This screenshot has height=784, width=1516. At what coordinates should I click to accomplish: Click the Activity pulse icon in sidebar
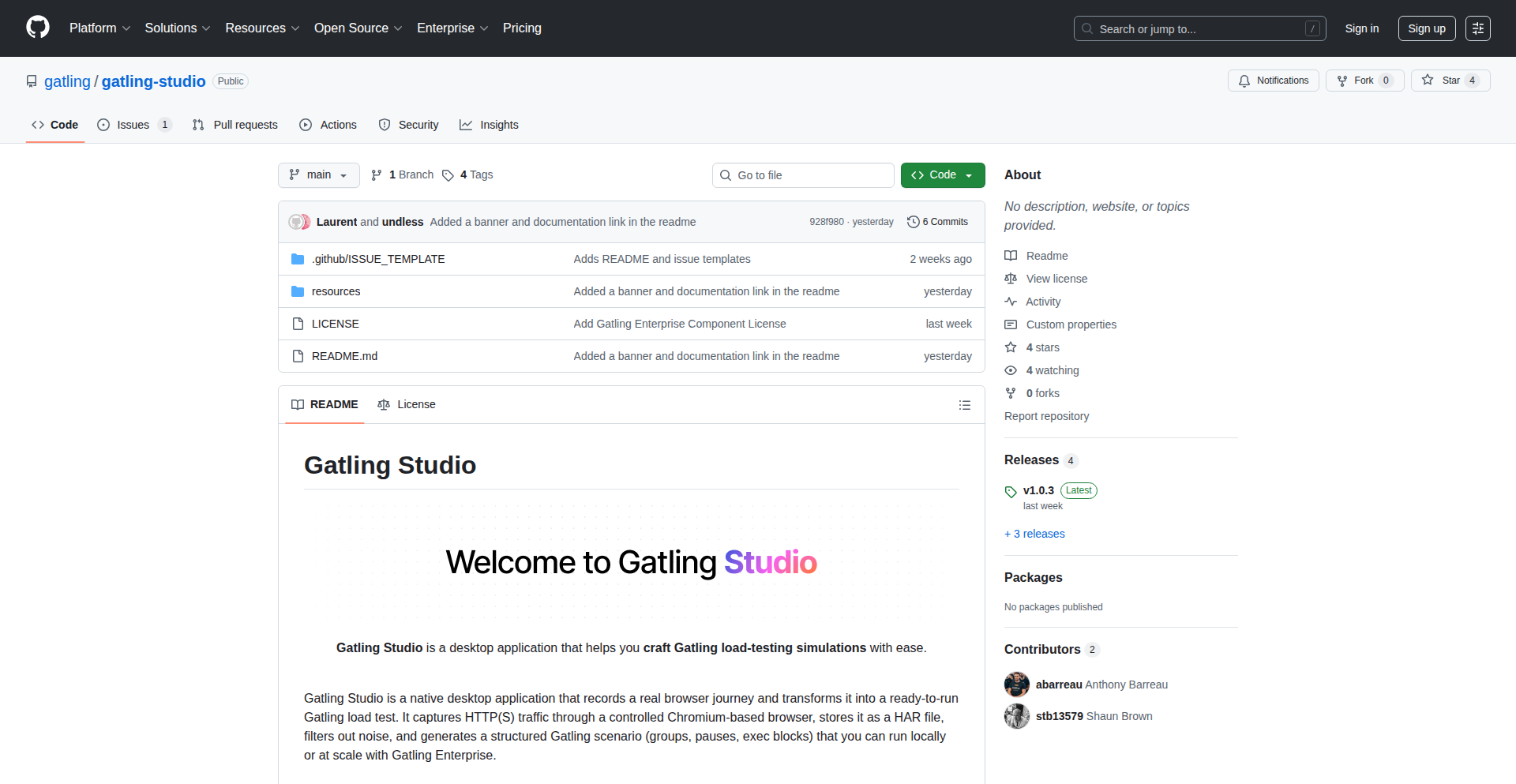(x=1011, y=302)
